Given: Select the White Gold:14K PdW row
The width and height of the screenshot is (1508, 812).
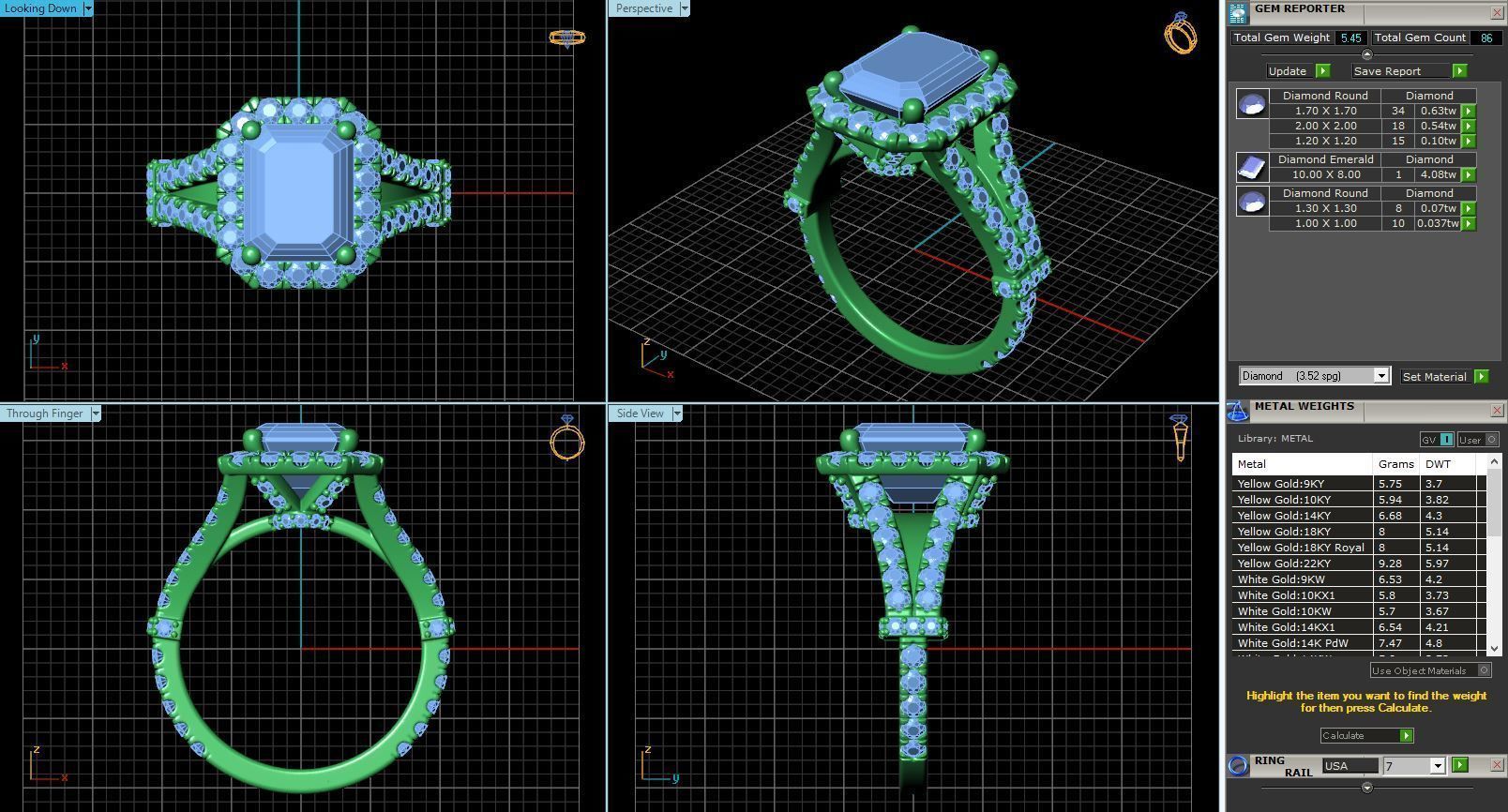Looking at the screenshot, I should (x=1359, y=643).
